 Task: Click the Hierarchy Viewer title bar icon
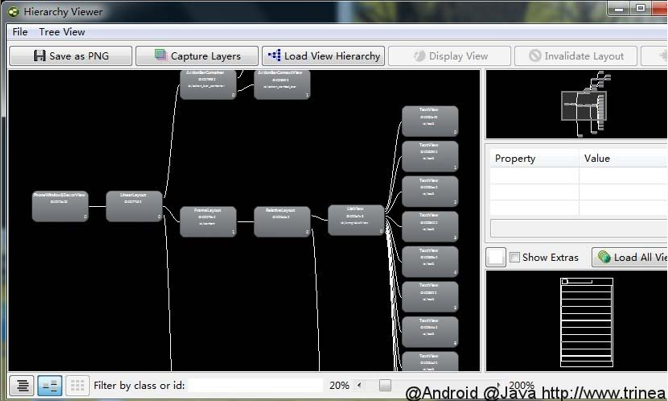coord(13,12)
